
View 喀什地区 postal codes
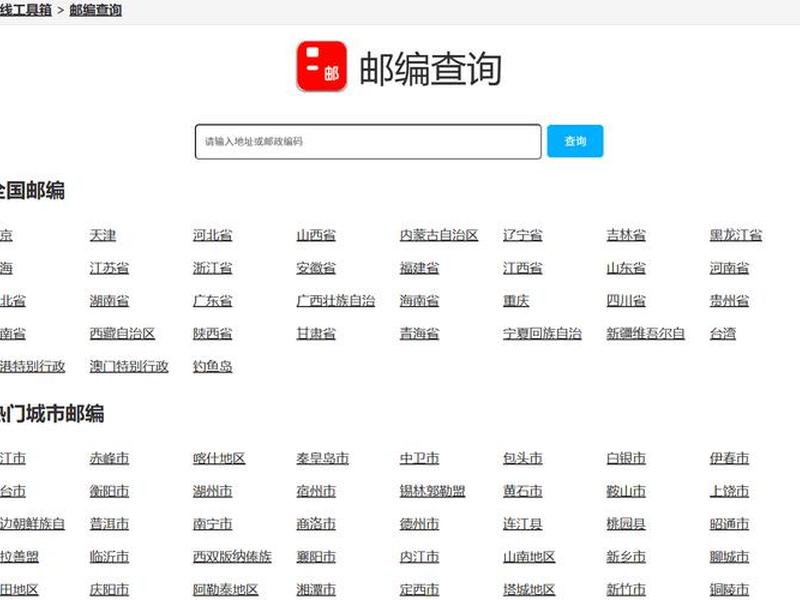click(x=219, y=458)
